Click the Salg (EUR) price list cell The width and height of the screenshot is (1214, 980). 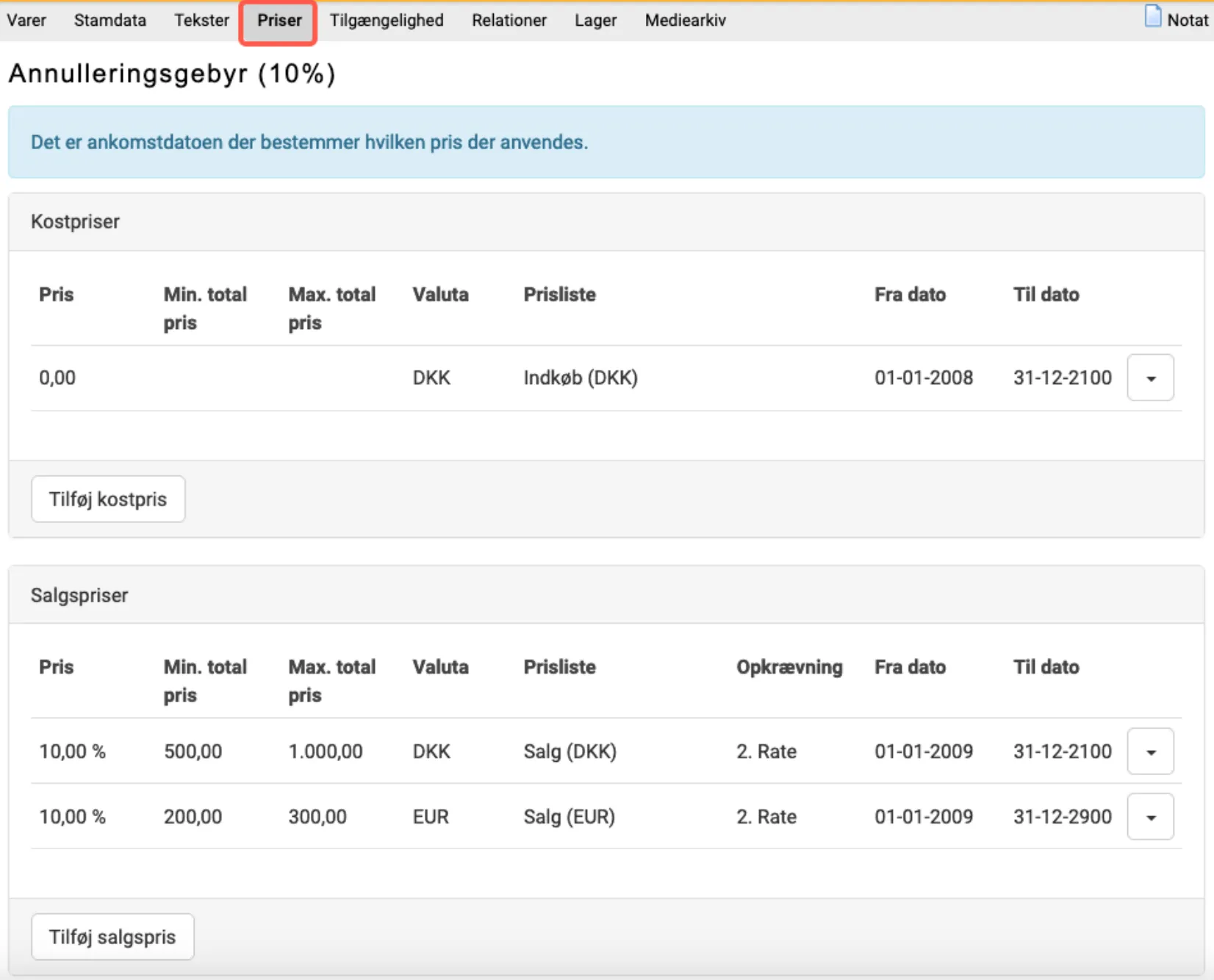569,817
